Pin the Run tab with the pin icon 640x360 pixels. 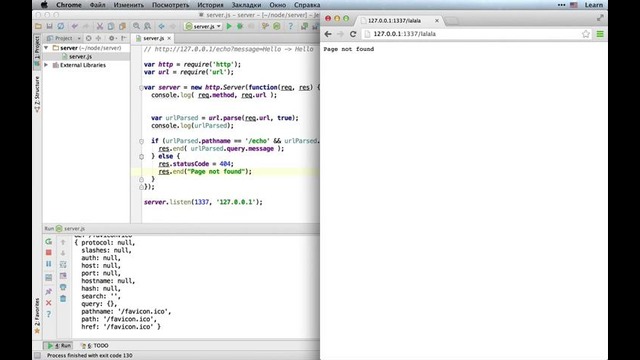point(49,291)
